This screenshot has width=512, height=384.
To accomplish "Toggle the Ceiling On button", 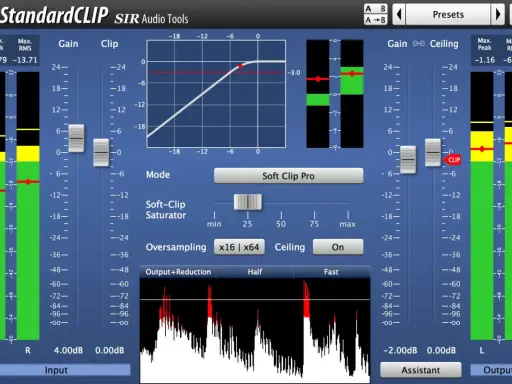I will pos(338,247).
